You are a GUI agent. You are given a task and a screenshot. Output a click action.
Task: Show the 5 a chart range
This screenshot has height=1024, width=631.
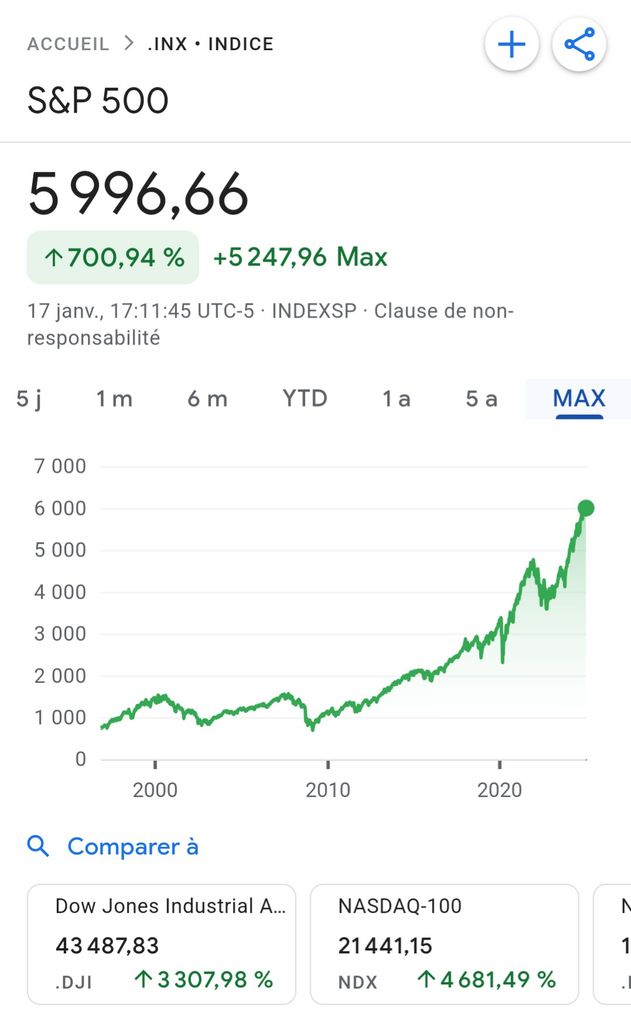tap(481, 399)
